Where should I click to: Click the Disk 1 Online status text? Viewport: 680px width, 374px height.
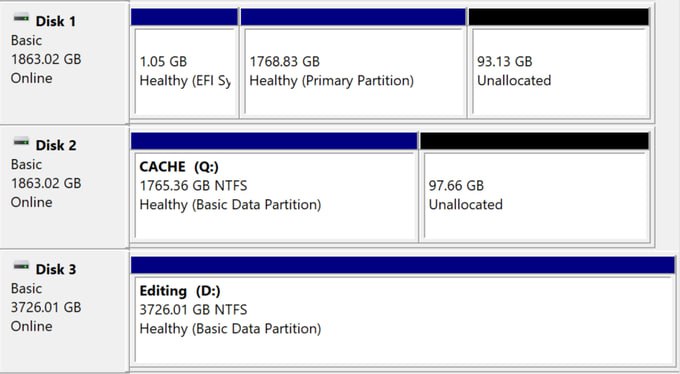(32, 78)
